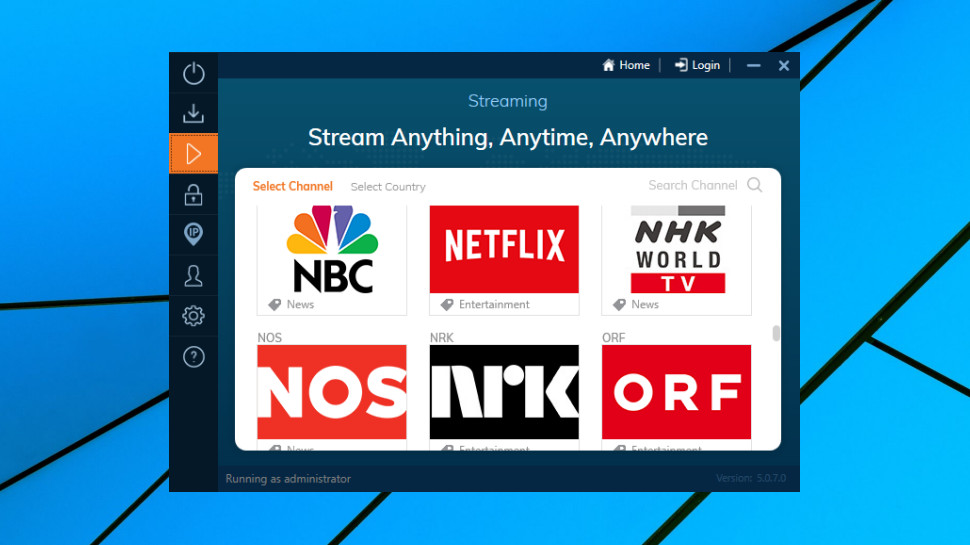The width and height of the screenshot is (970, 545).
Task: Click the channel list scrollbar handle
Action: pyautogui.click(x=776, y=333)
